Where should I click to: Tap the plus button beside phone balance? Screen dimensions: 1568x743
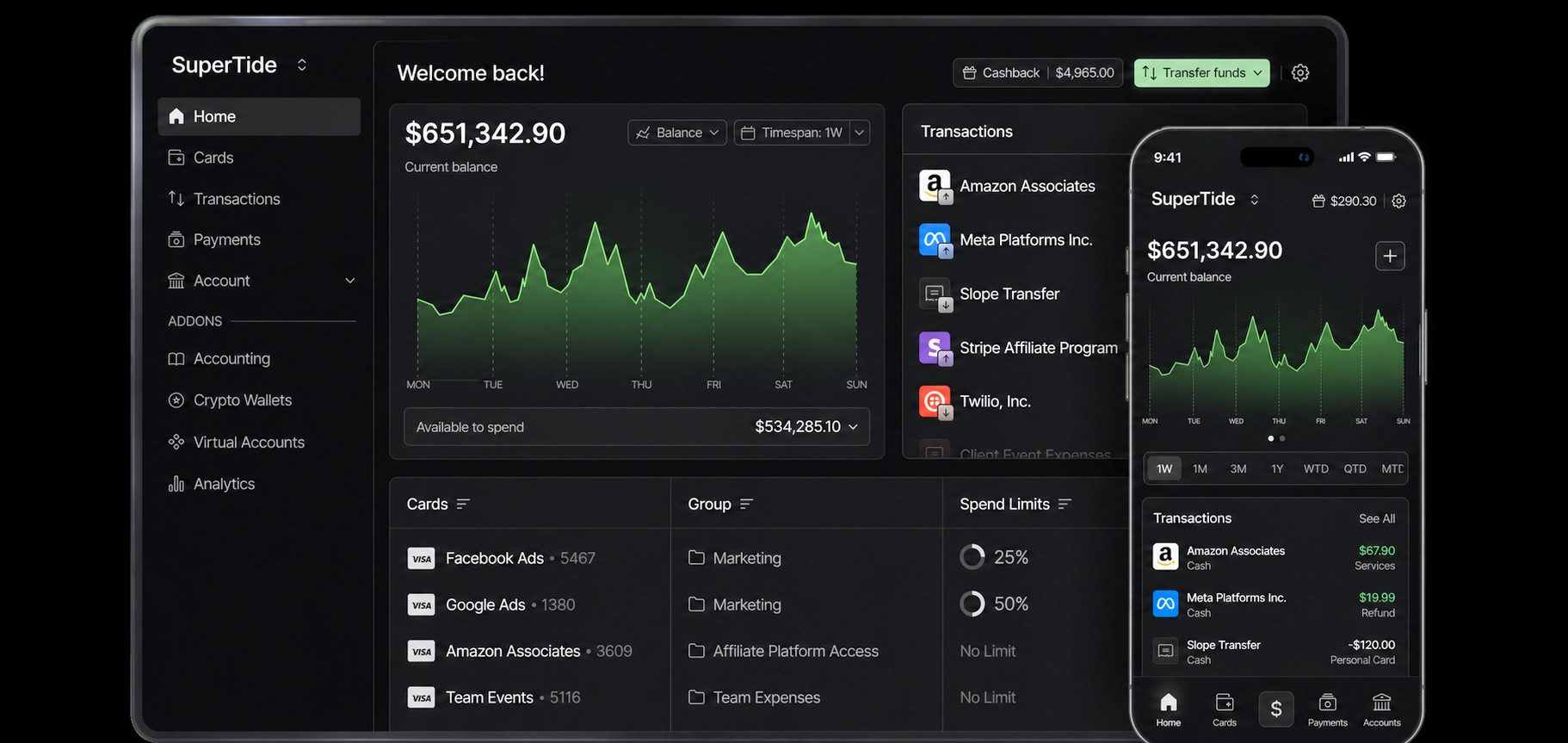click(1390, 256)
